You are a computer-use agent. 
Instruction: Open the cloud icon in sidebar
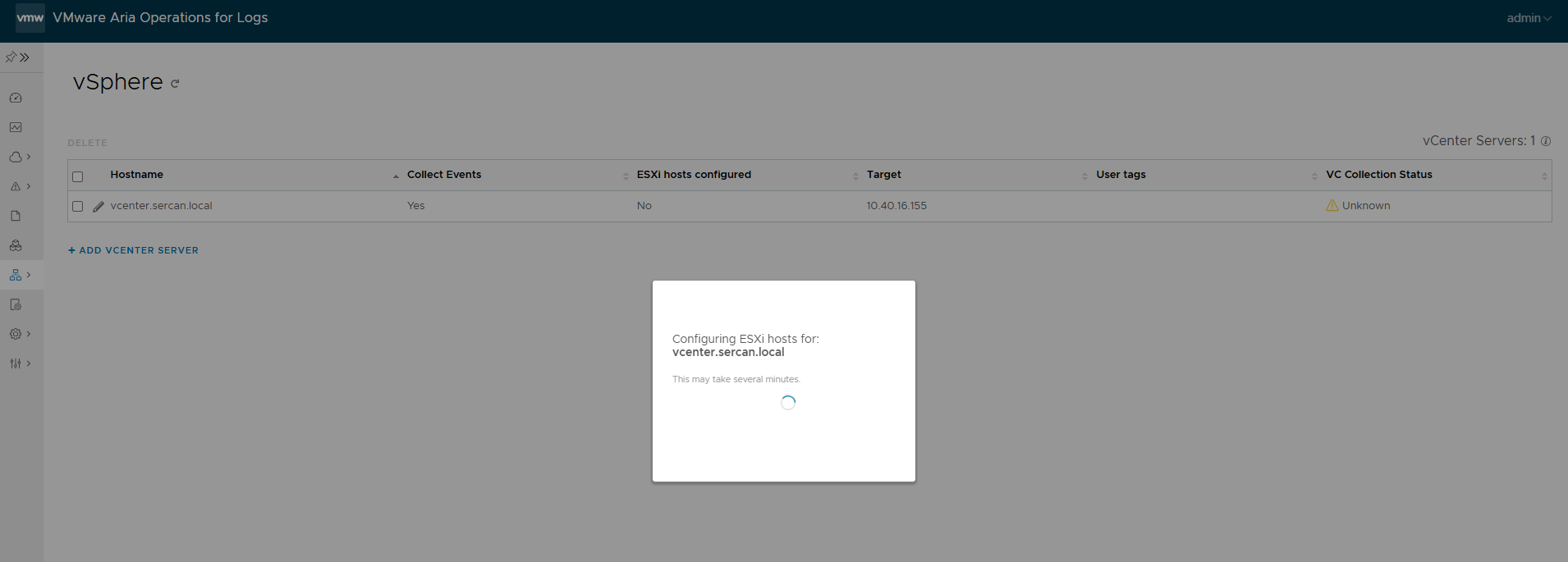(16, 157)
